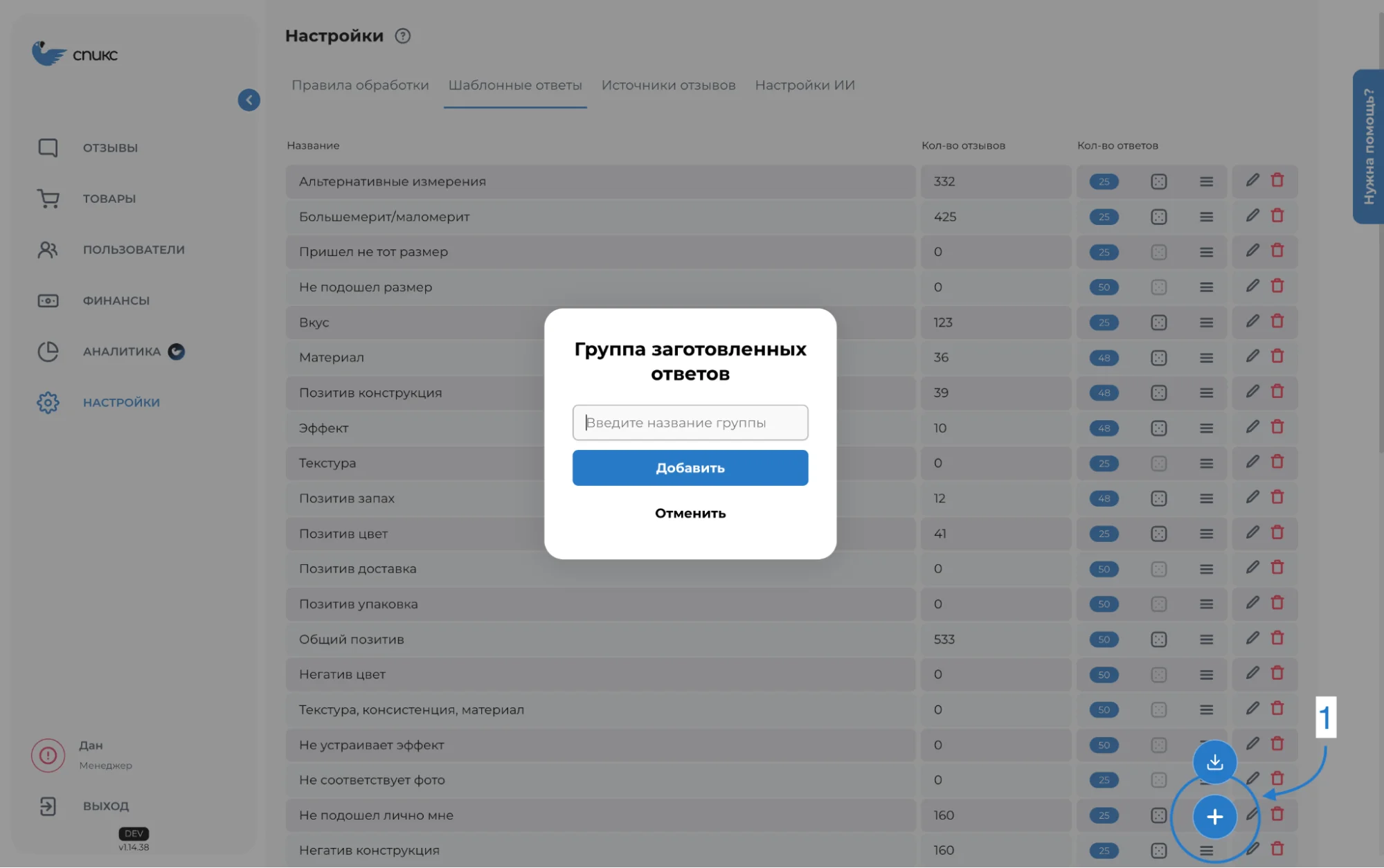Open the list menu for Материал row
Viewport: 1384px width, 868px height.
click(x=1206, y=358)
